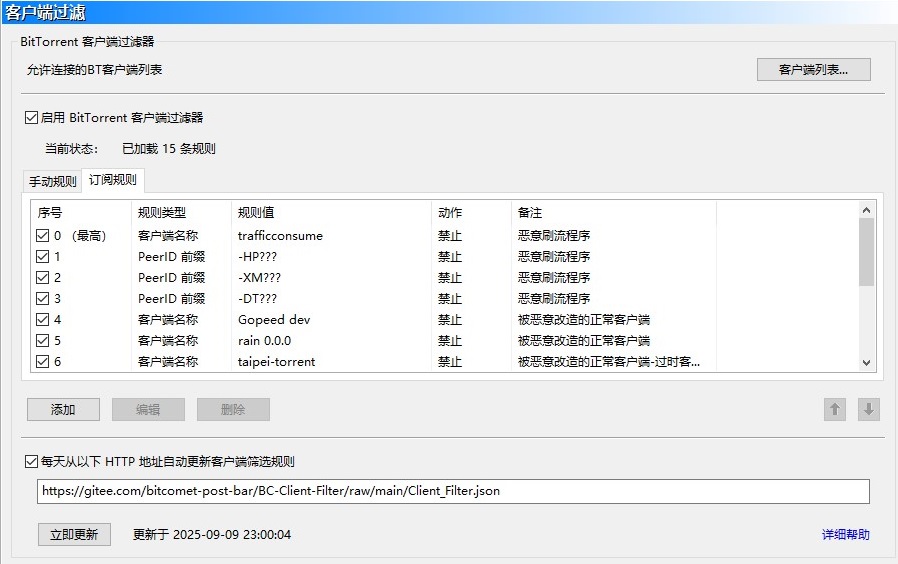Click 立即更新 to update rules now

coord(74,535)
